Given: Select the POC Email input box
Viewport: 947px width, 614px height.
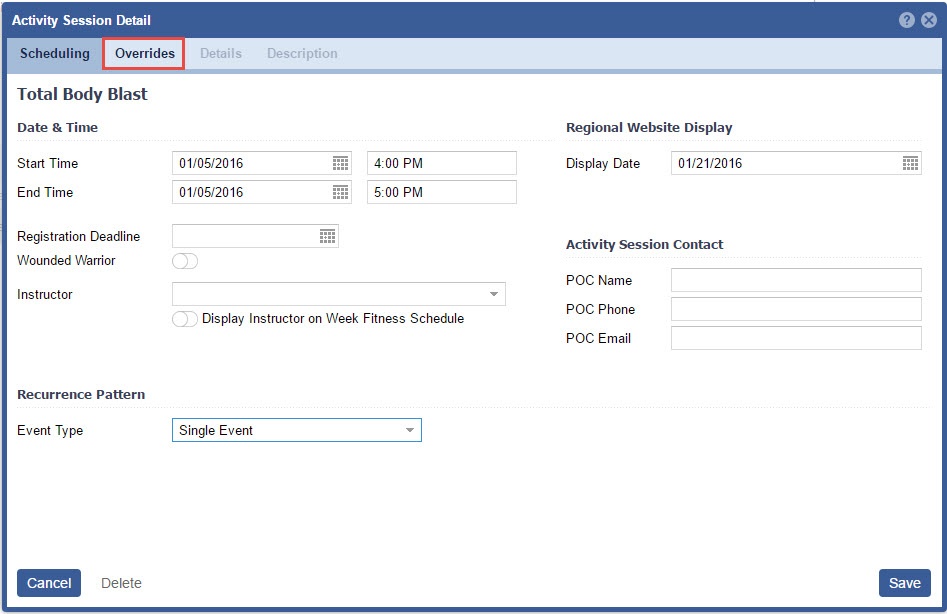Looking at the screenshot, I should 795,338.
